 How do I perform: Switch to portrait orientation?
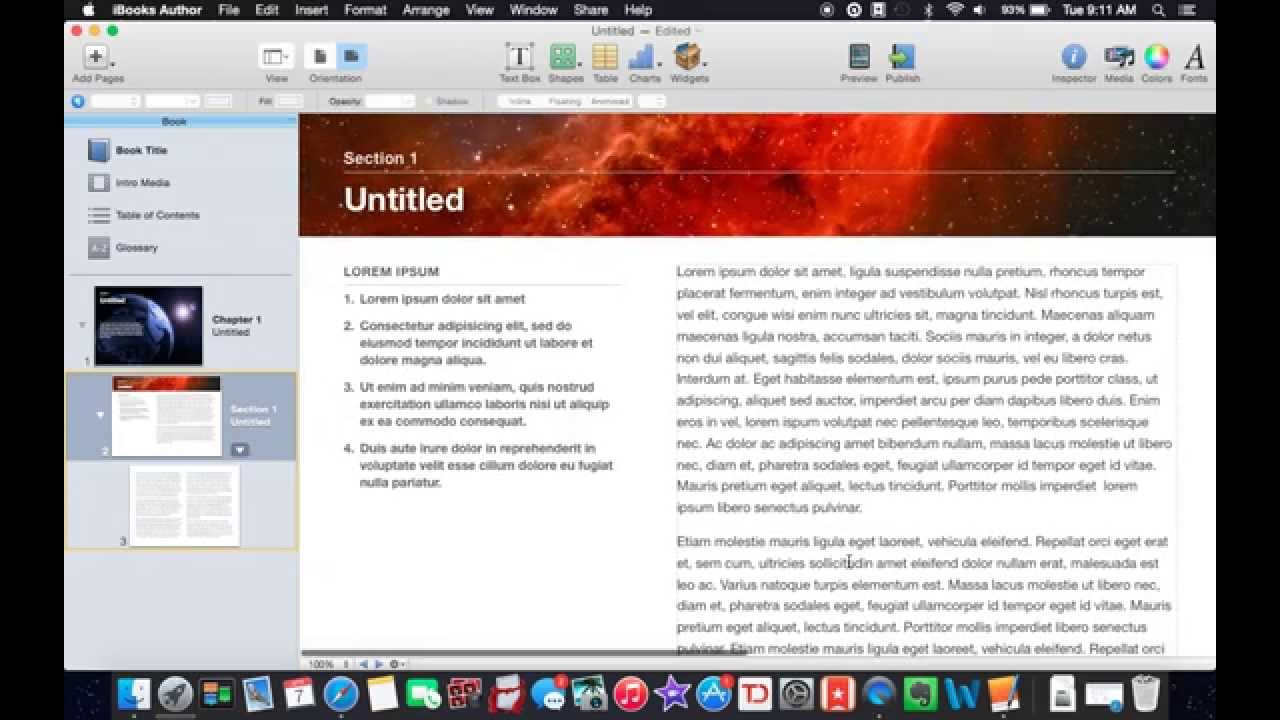click(x=321, y=56)
